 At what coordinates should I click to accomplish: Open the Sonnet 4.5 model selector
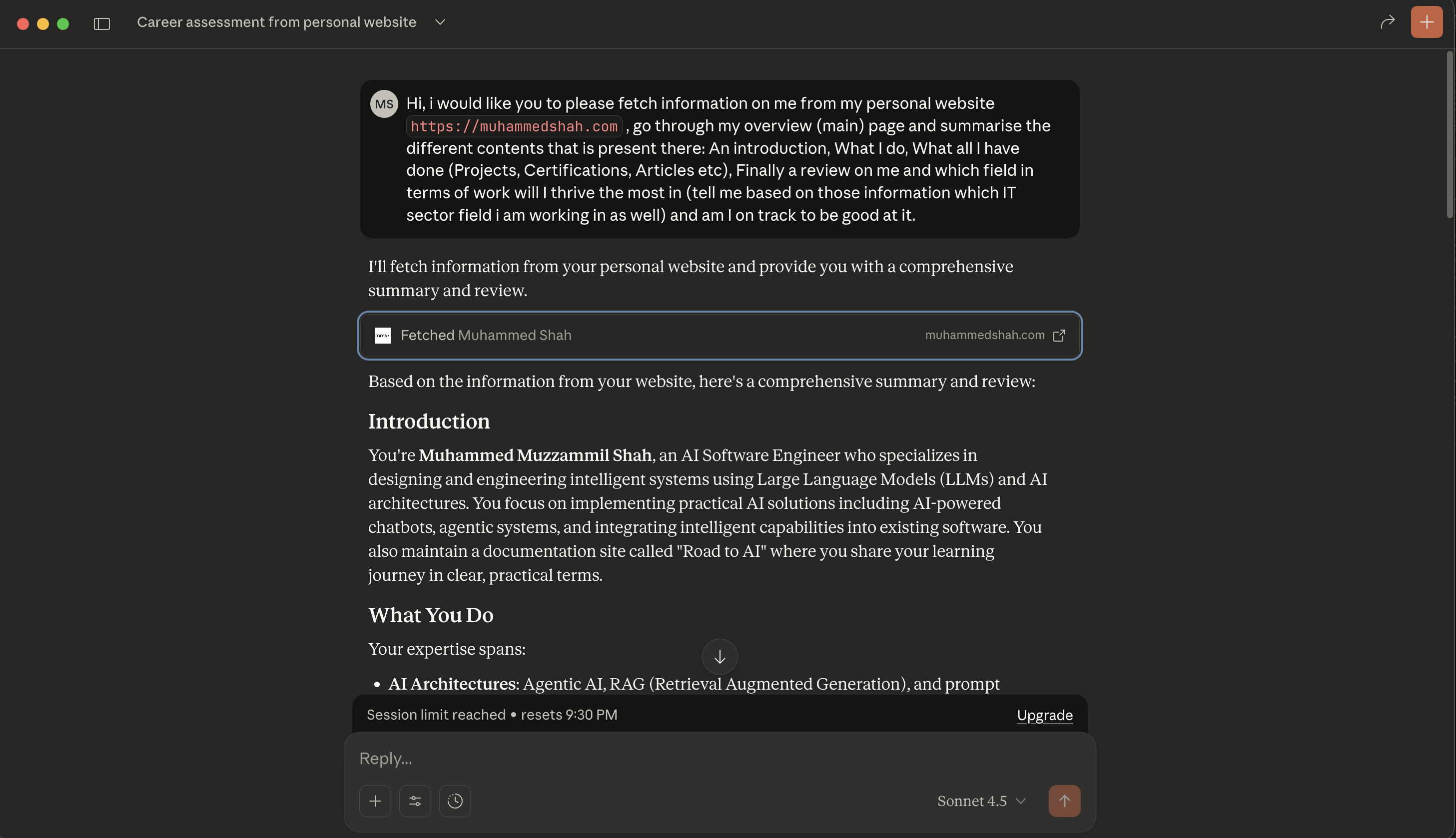tap(981, 801)
